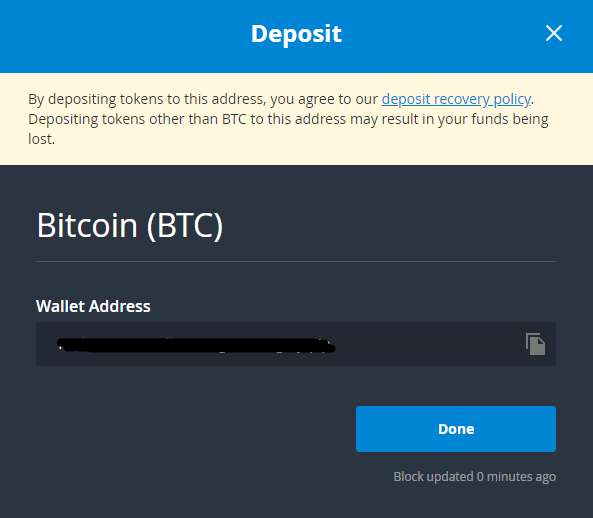Click '0 minutes ago' in the footer text
Viewport: 593px width, 518px height.
click(516, 476)
